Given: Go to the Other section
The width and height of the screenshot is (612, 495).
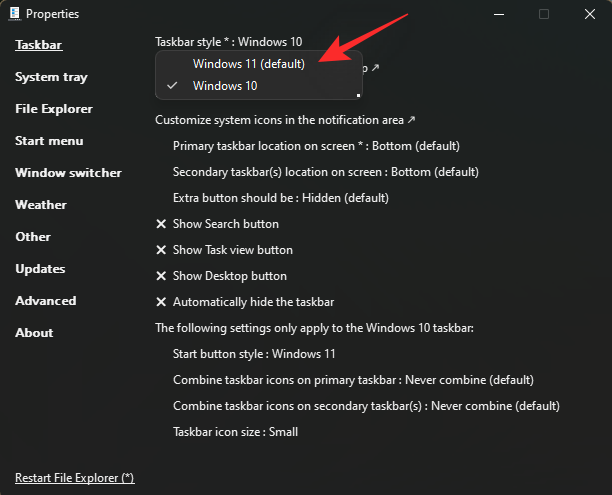Looking at the screenshot, I should tap(33, 237).
